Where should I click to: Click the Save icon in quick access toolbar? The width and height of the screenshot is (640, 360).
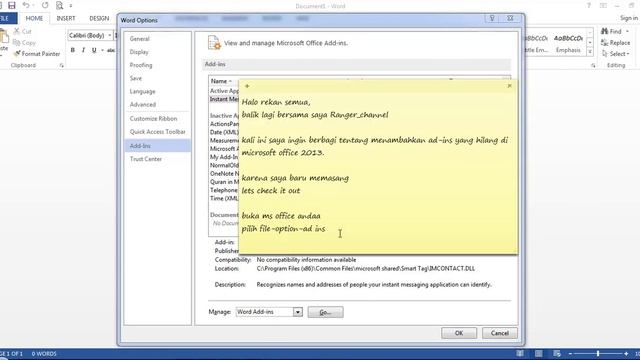(11, 5)
